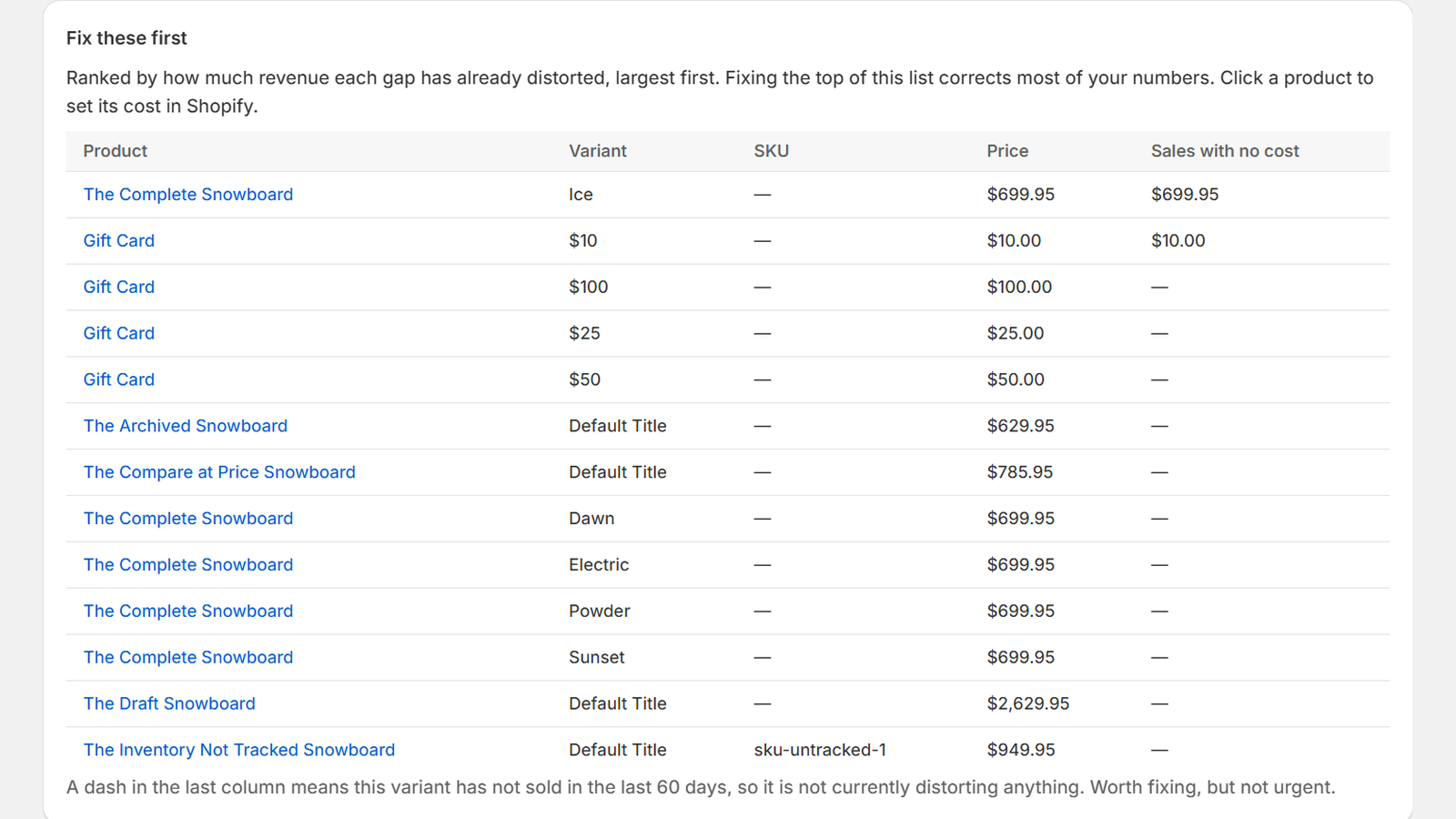The width and height of the screenshot is (1456, 819).
Task: Select the sku-untracked-1 SKU cell
Action: tap(820, 751)
